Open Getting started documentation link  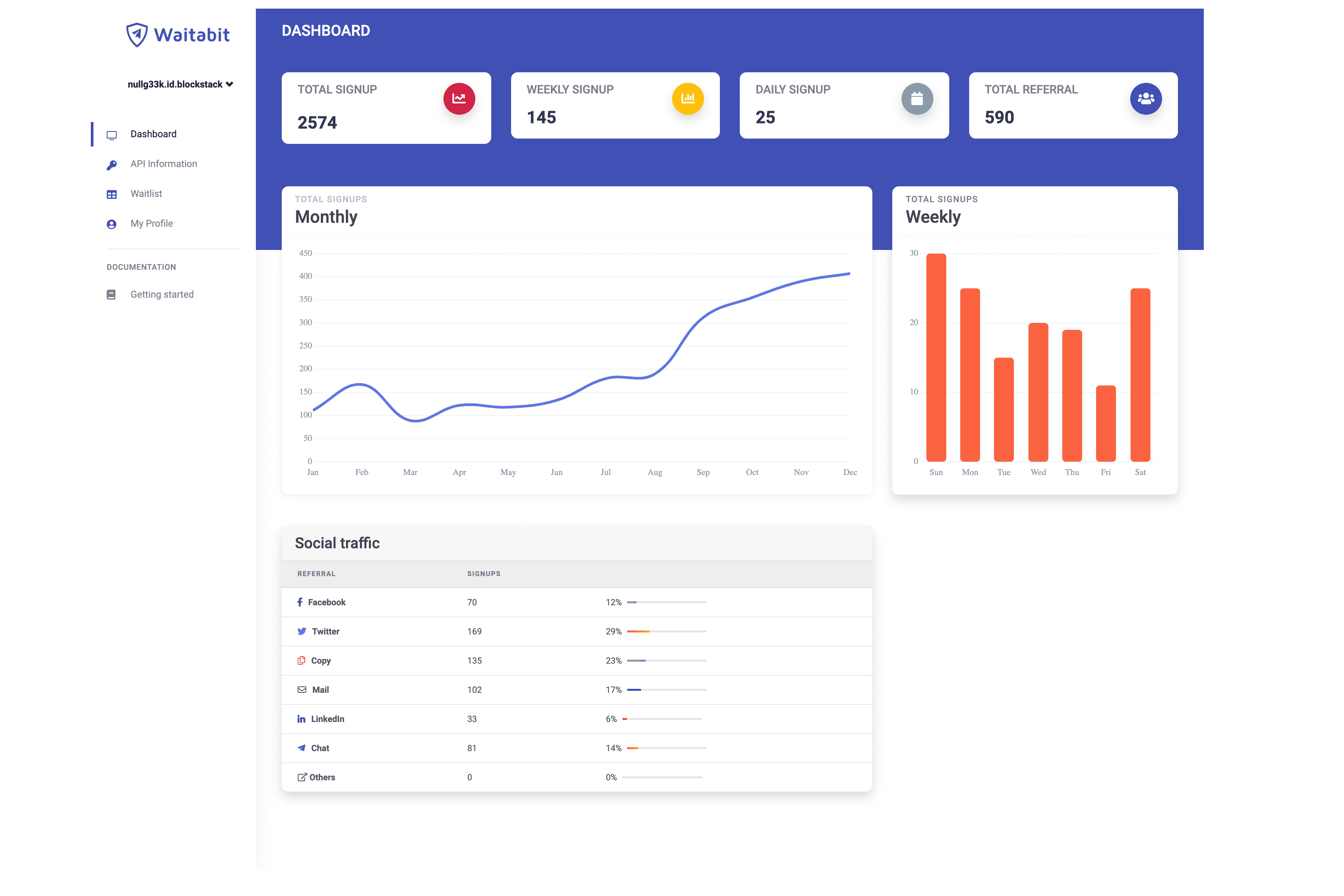tap(162, 295)
